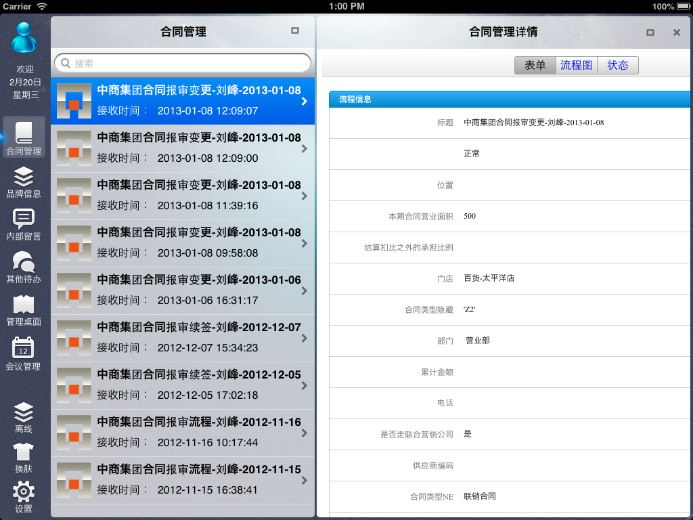Open 设置 gear icon
This screenshot has height=520, width=693.
point(24,496)
